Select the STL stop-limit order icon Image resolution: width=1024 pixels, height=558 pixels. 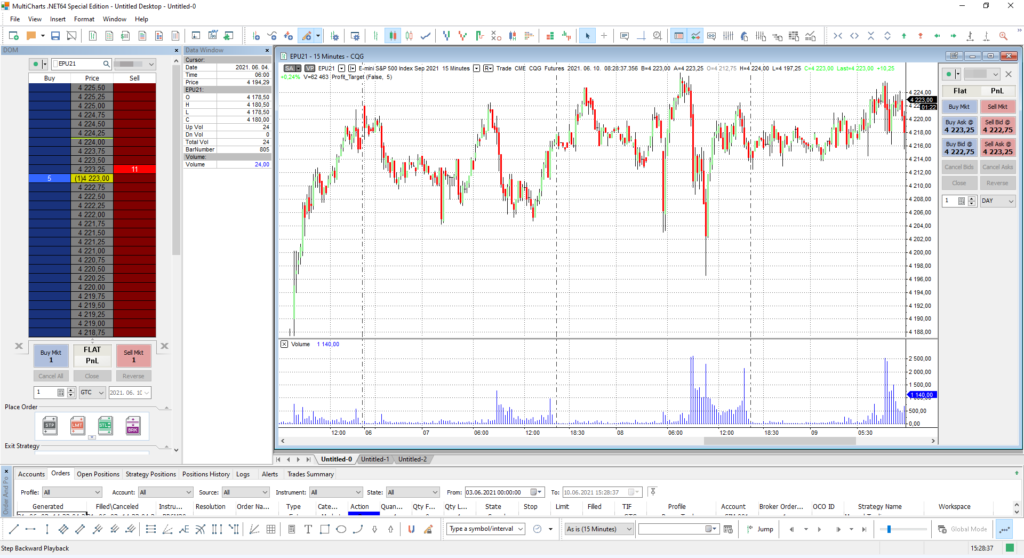point(105,425)
